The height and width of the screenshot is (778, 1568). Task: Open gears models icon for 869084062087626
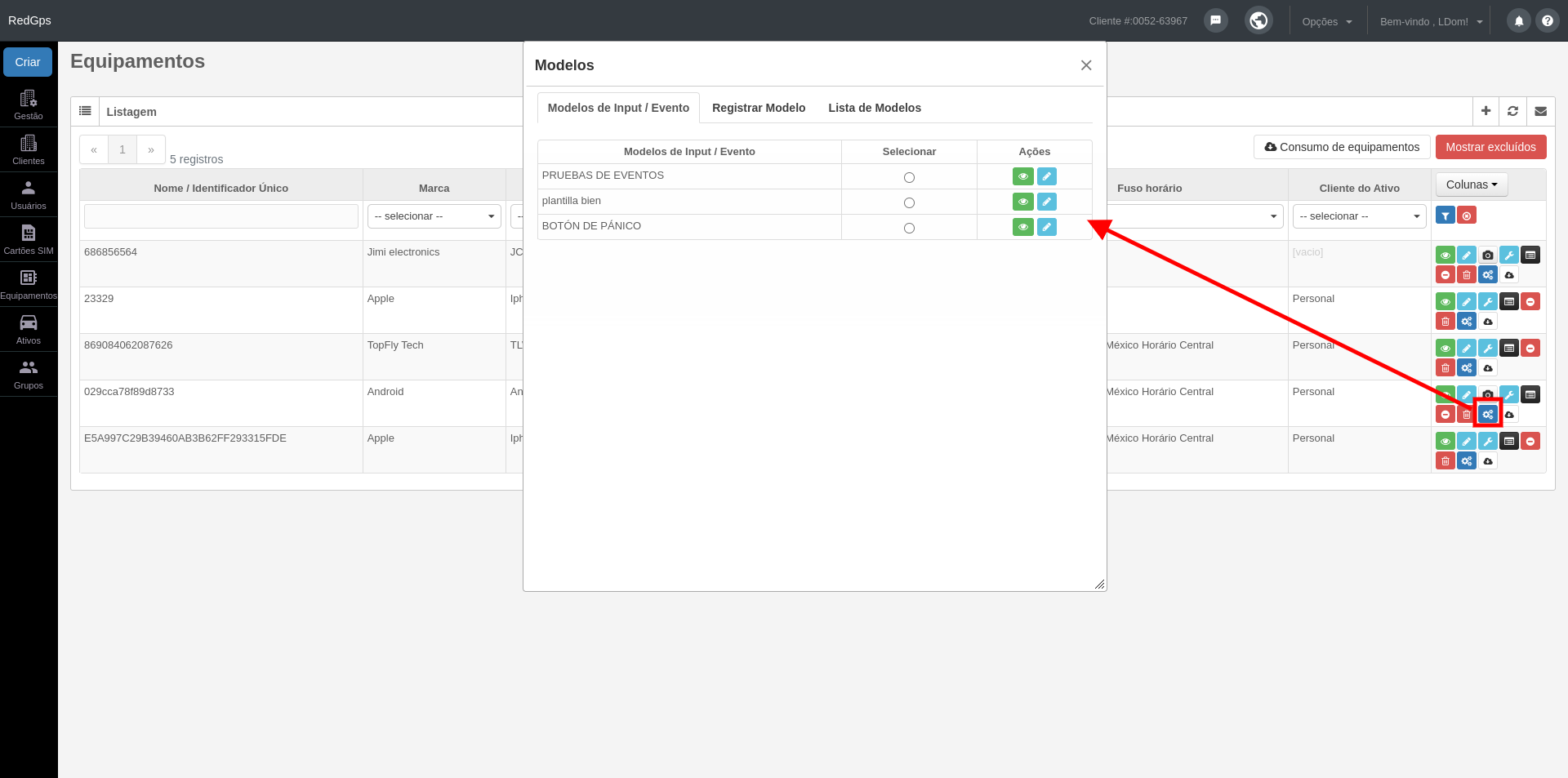pos(1467,368)
